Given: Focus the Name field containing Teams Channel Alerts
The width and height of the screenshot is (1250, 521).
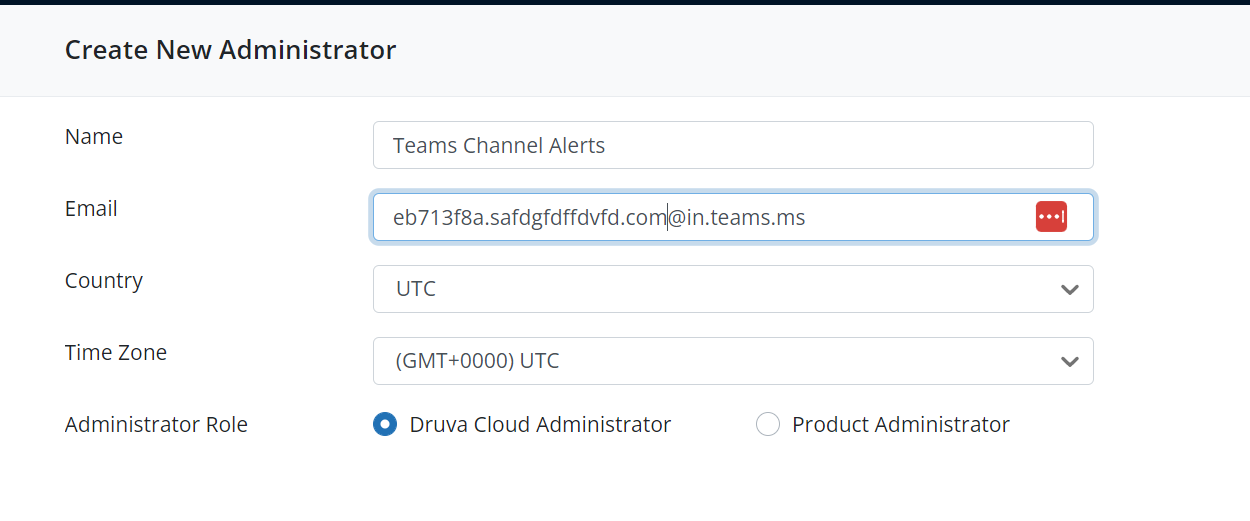Looking at the screenshot, I should pyautogui.click(x=732, y=145).
